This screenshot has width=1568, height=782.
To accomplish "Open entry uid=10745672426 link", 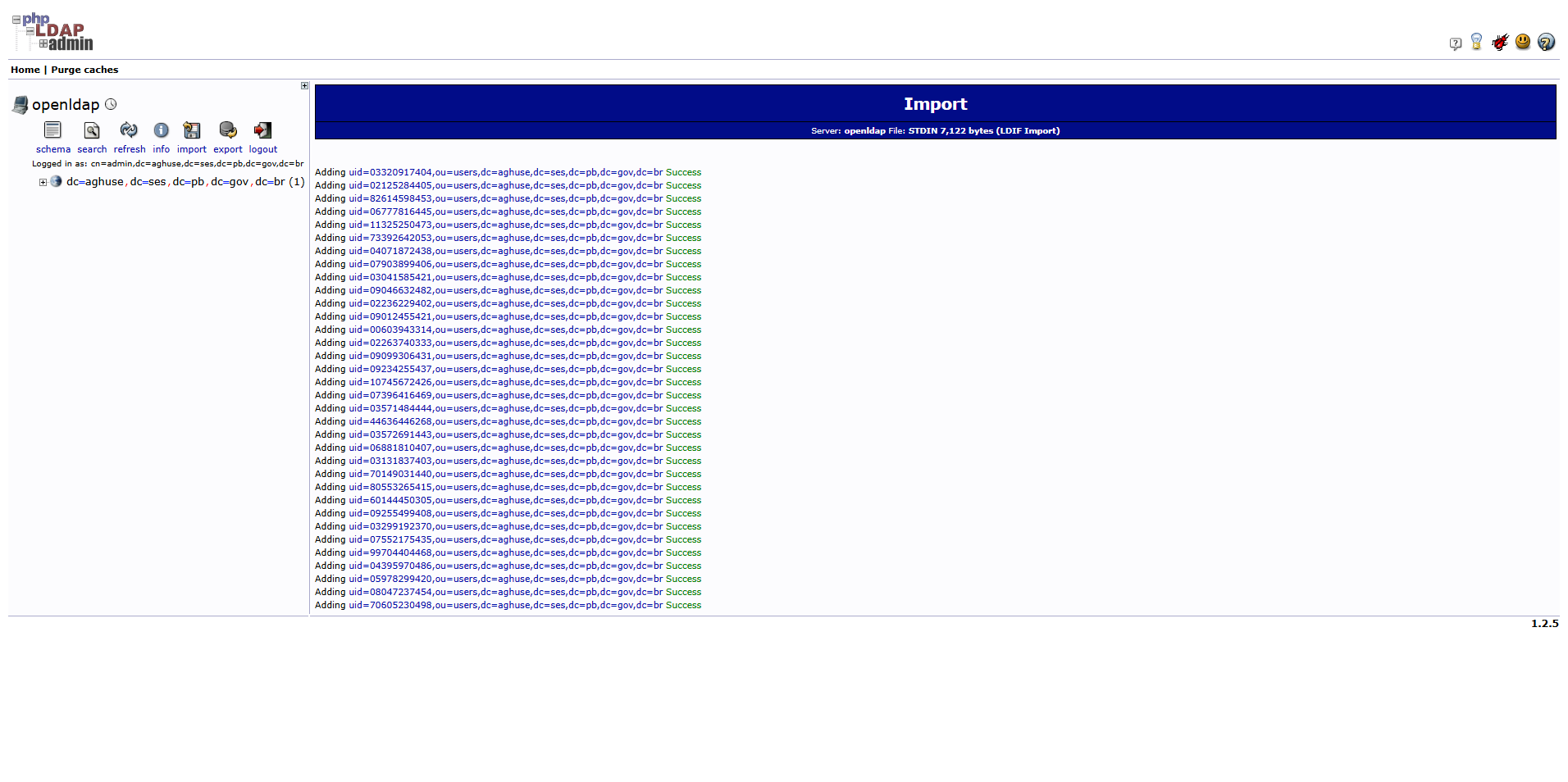I will [506, 382].
